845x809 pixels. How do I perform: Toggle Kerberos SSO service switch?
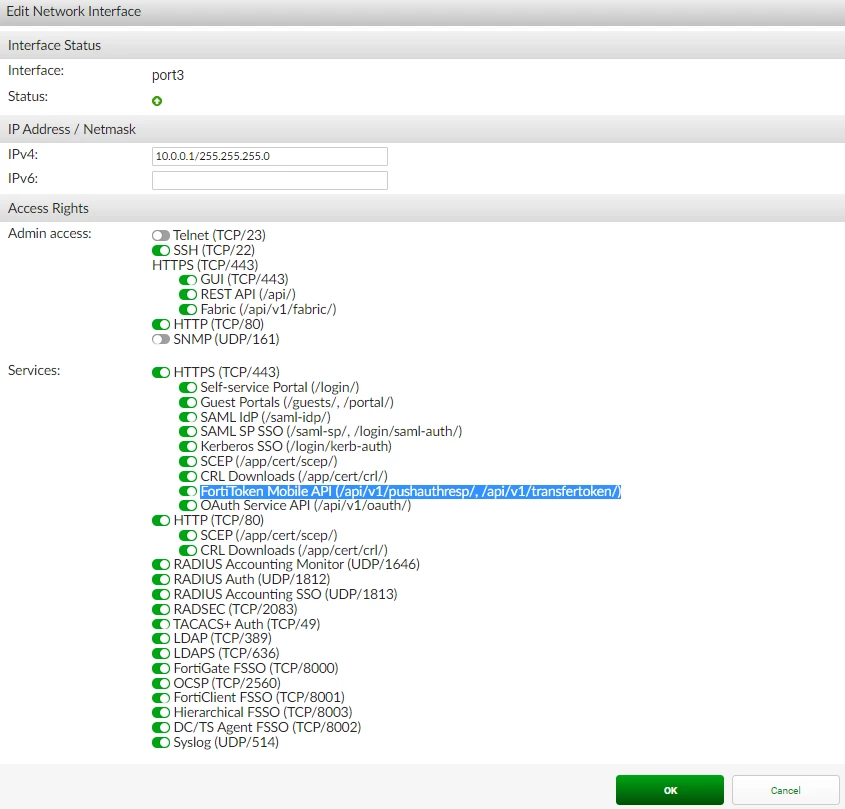click(x=188, y=447)
